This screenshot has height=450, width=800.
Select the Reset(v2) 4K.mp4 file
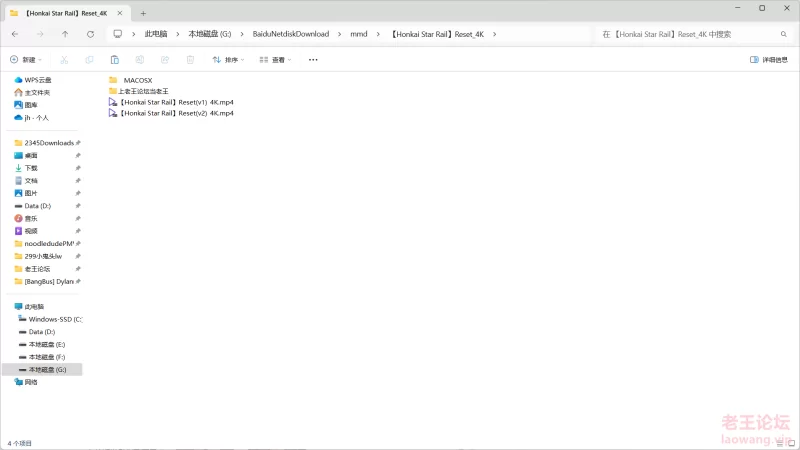(x=171, y=113)
